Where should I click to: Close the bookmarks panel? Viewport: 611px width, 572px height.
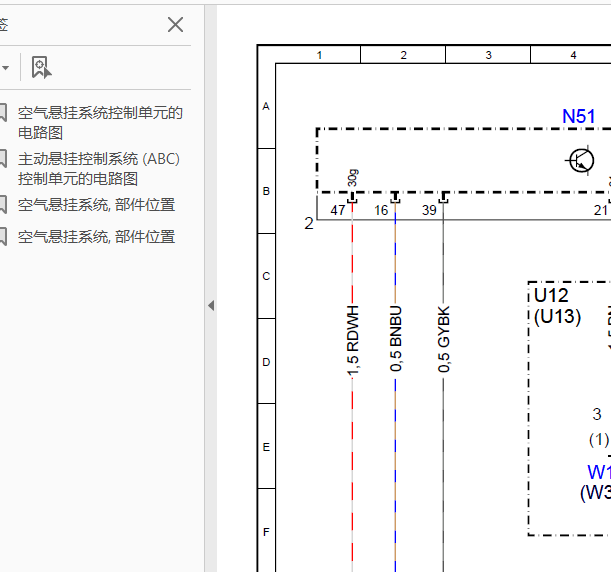tap(175, 25)
